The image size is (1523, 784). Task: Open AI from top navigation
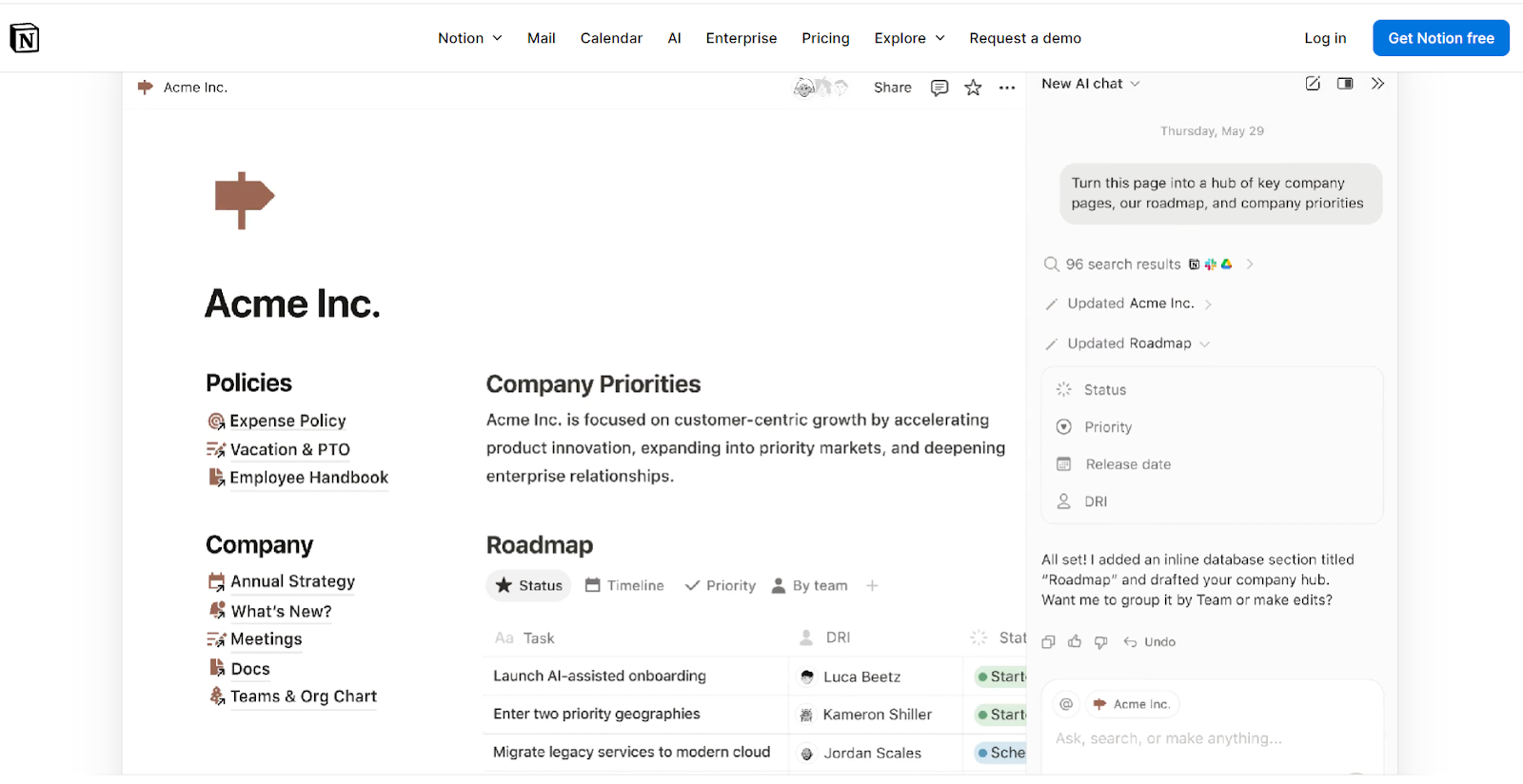point(674,38)
